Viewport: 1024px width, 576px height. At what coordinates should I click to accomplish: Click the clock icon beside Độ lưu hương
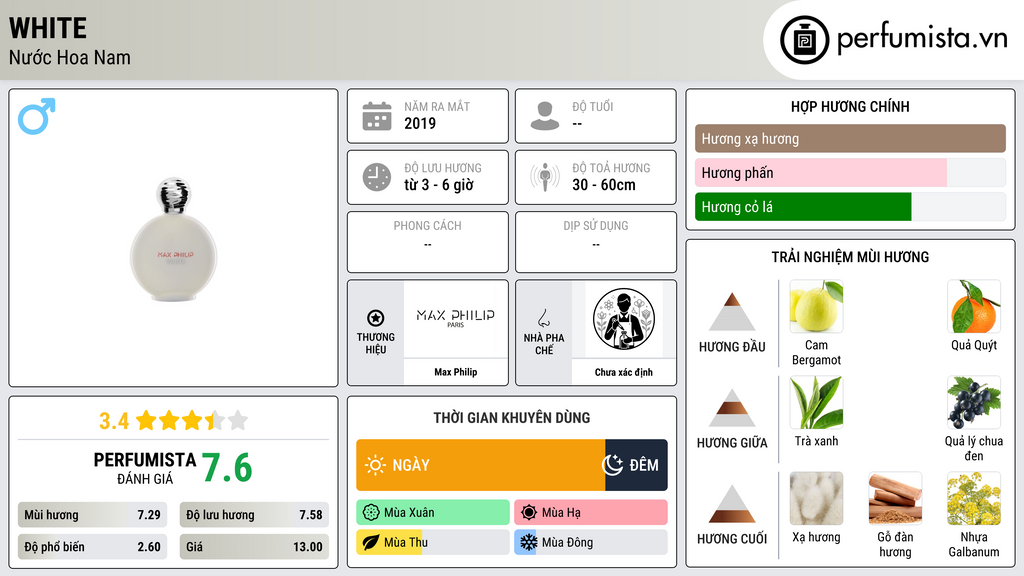click(x=377, y=177)
